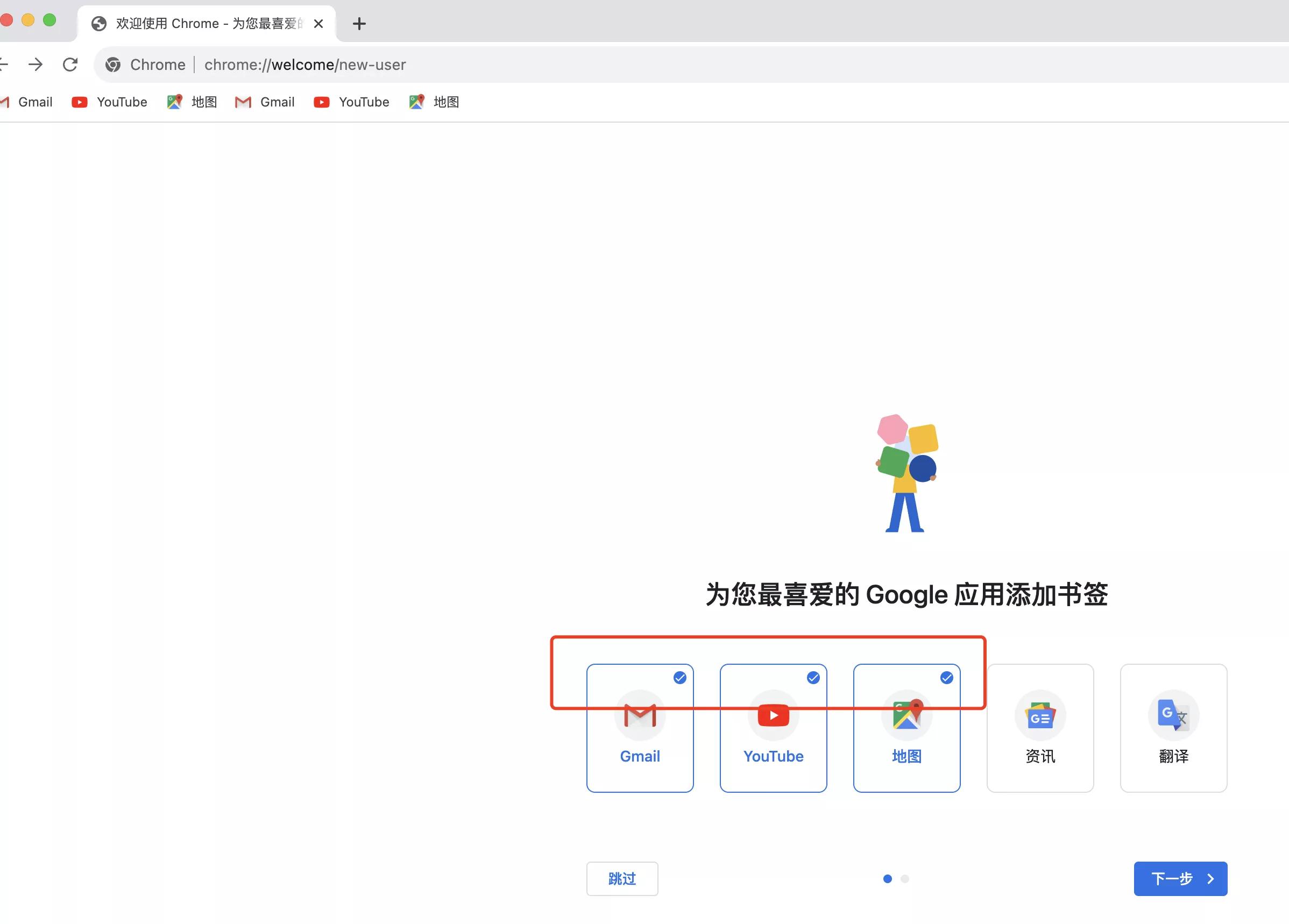Select the 翻译 app card
The image size is (1289, 924).
pos(1174,728)
